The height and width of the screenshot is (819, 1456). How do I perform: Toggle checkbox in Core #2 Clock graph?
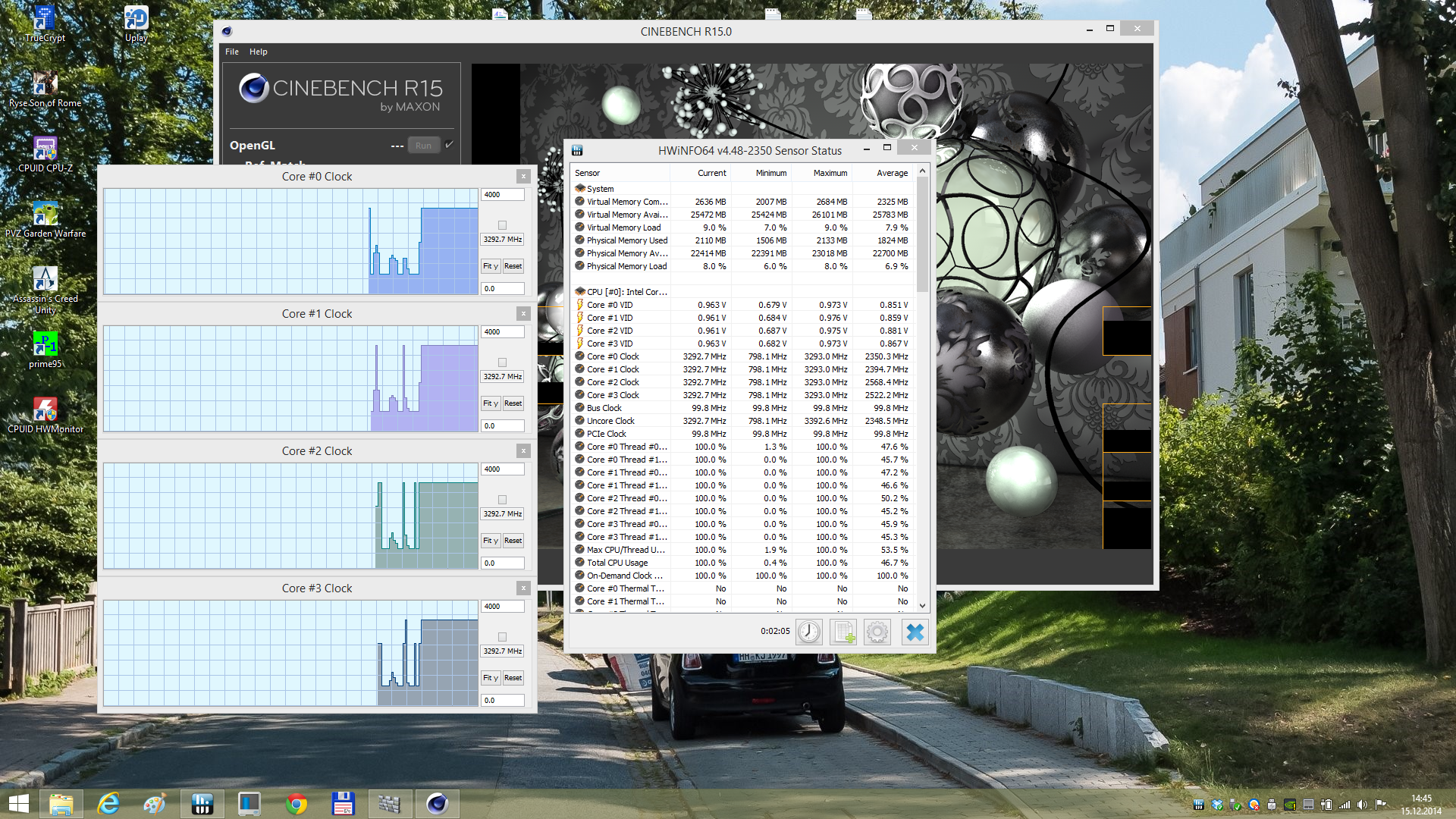click(502, 500)
